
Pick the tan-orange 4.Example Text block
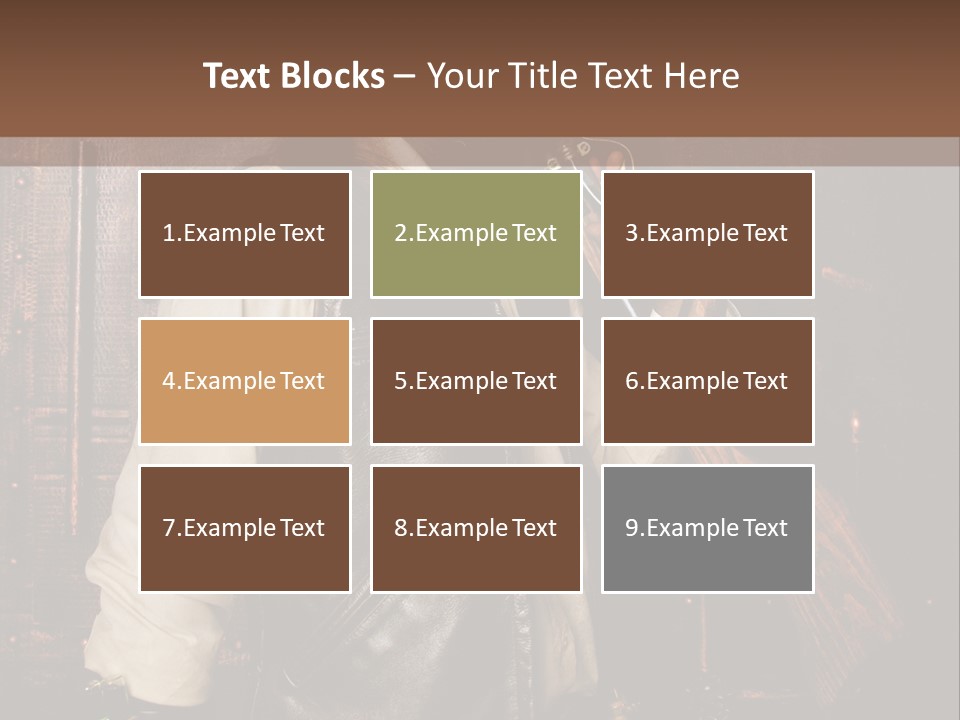coord(245,381)
